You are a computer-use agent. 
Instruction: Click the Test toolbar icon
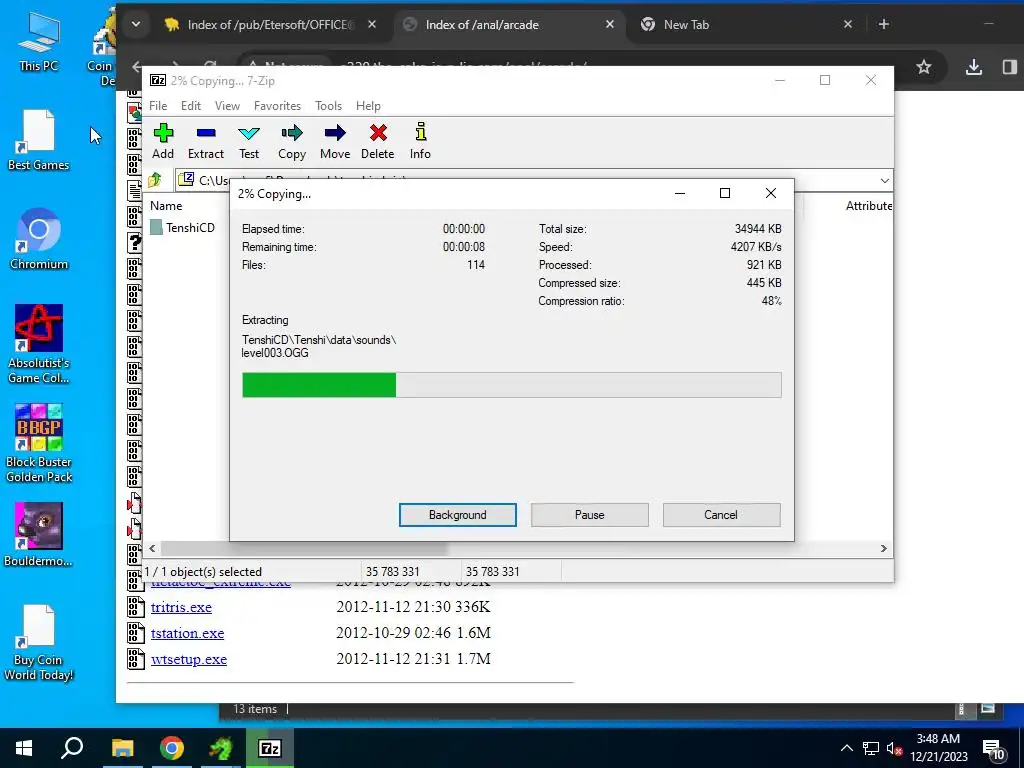point(249,141)
